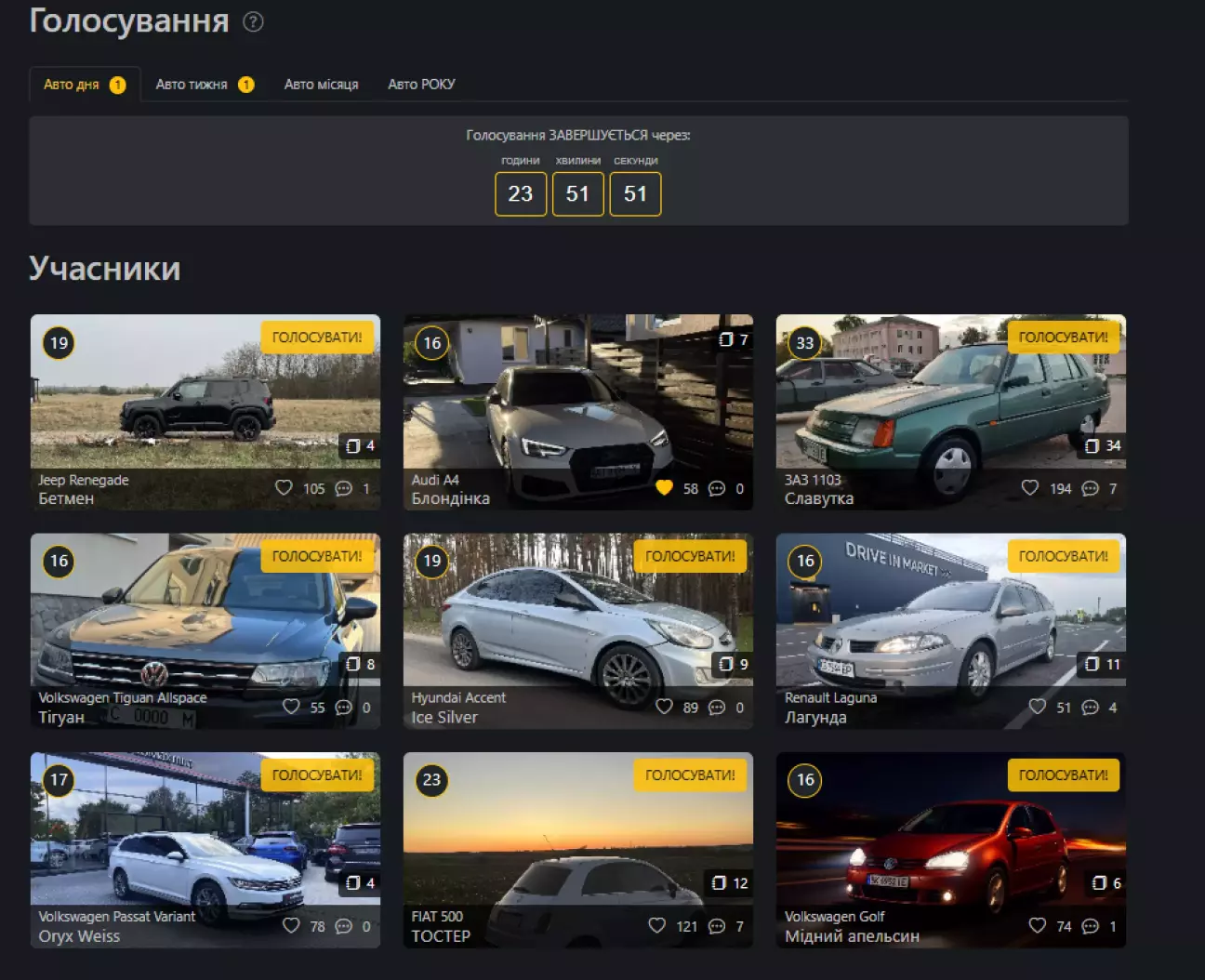
Task: Click the hours countdown box showing 23
Action: point(521,193)
